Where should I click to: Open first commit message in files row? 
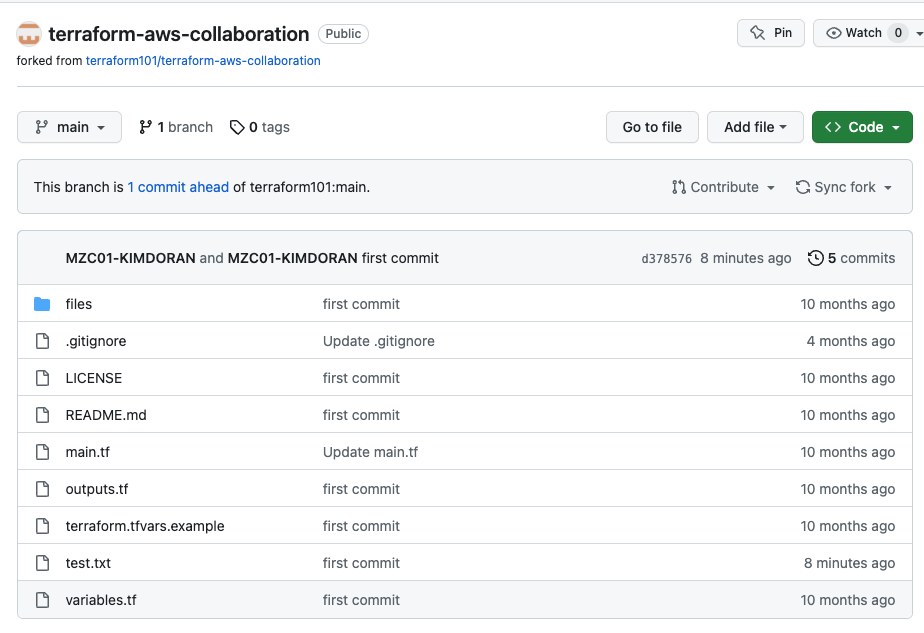(x=361, y=304)
